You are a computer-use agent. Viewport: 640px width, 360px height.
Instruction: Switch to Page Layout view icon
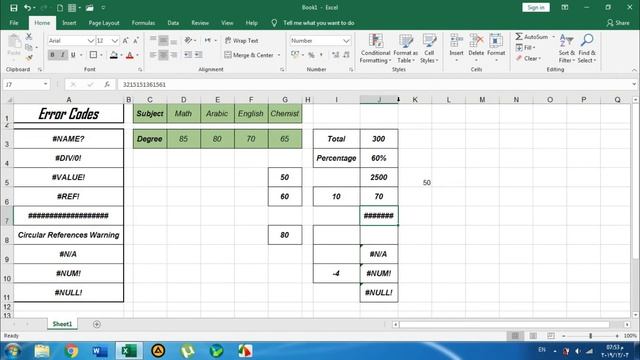click(x=533, y=336)
